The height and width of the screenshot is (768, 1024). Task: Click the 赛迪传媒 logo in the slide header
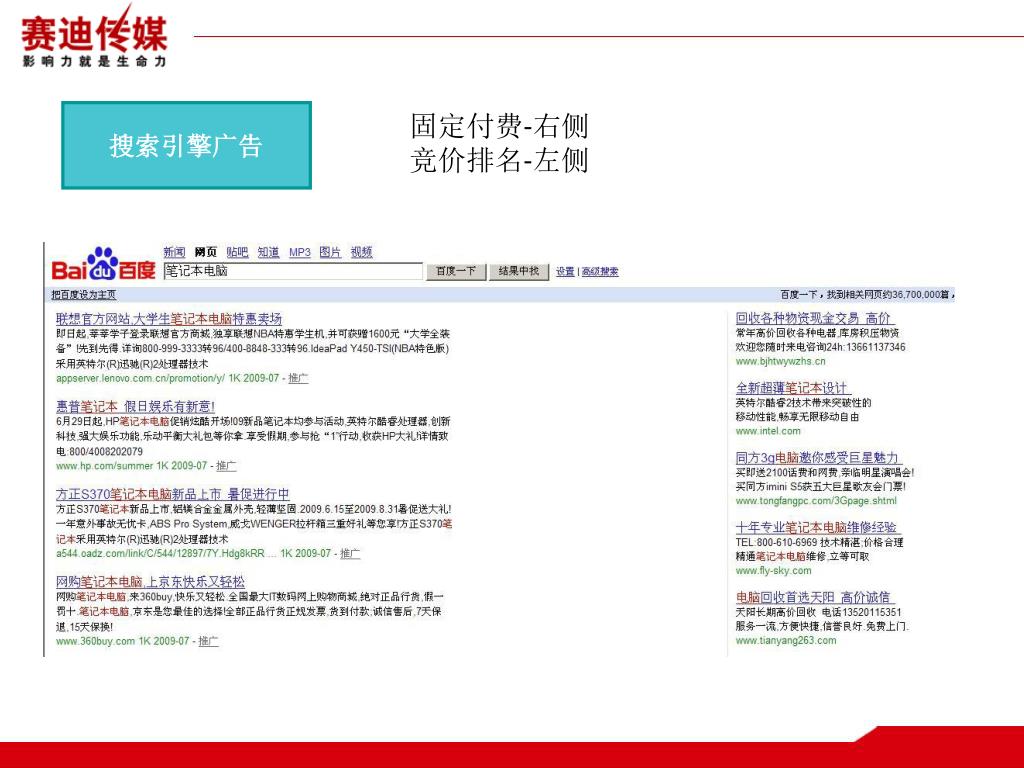95,37
